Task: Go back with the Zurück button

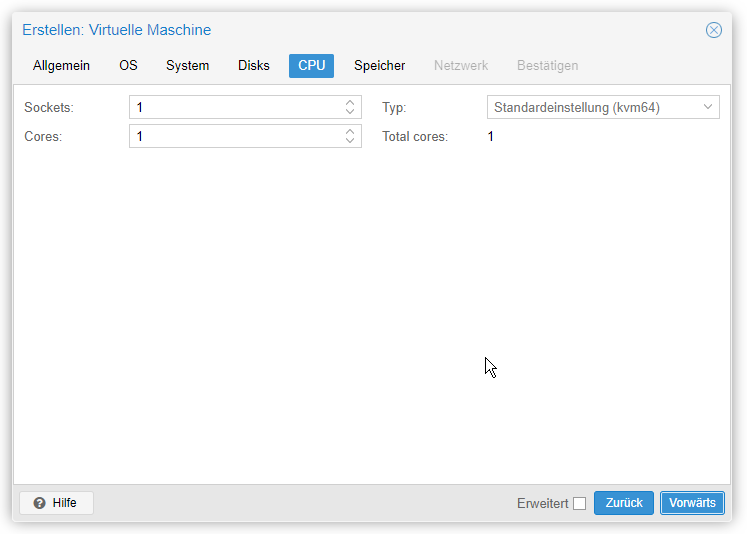Action: tap(624, 503)
